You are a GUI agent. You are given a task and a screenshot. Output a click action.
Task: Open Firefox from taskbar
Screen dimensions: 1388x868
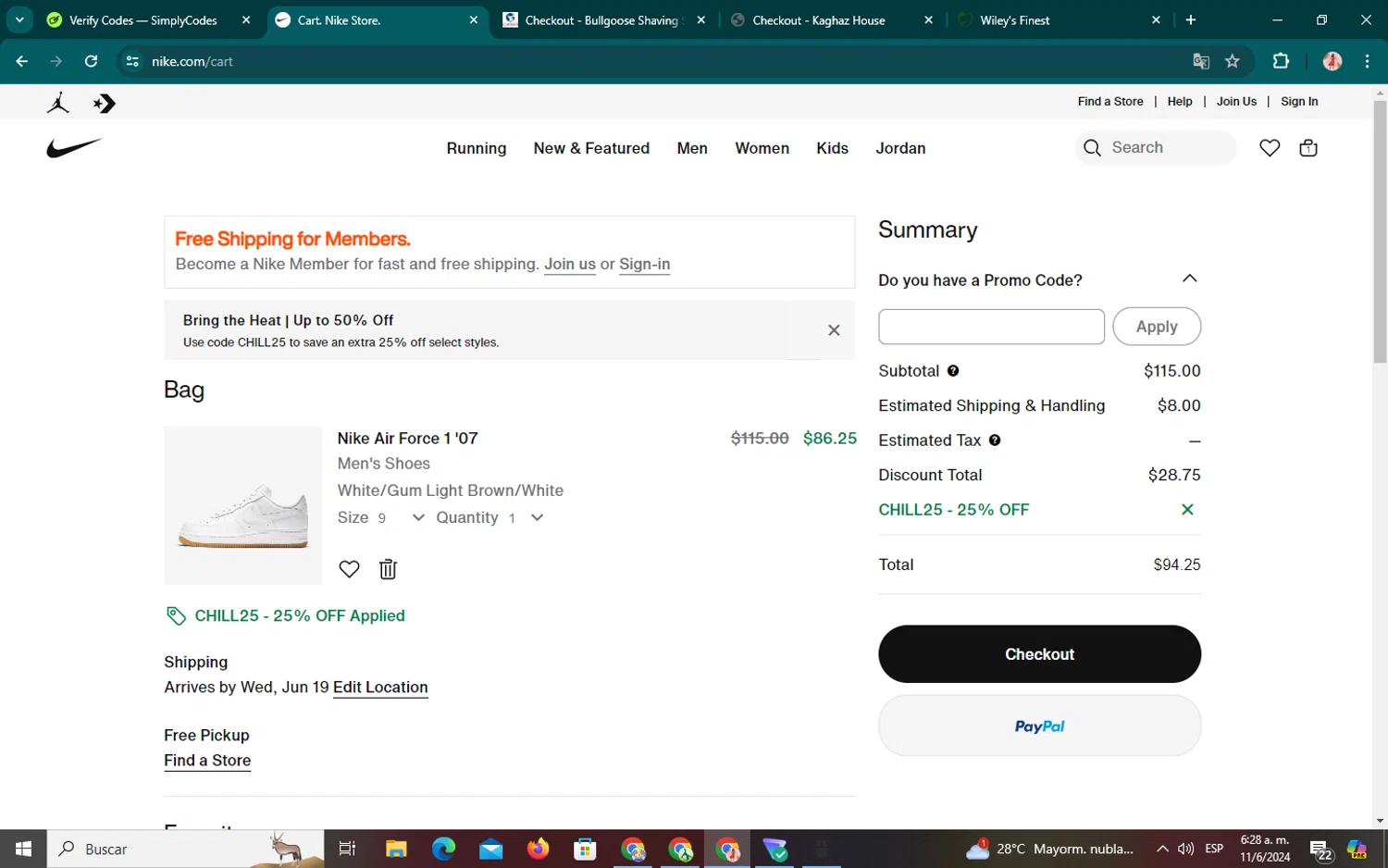point(538,849)
